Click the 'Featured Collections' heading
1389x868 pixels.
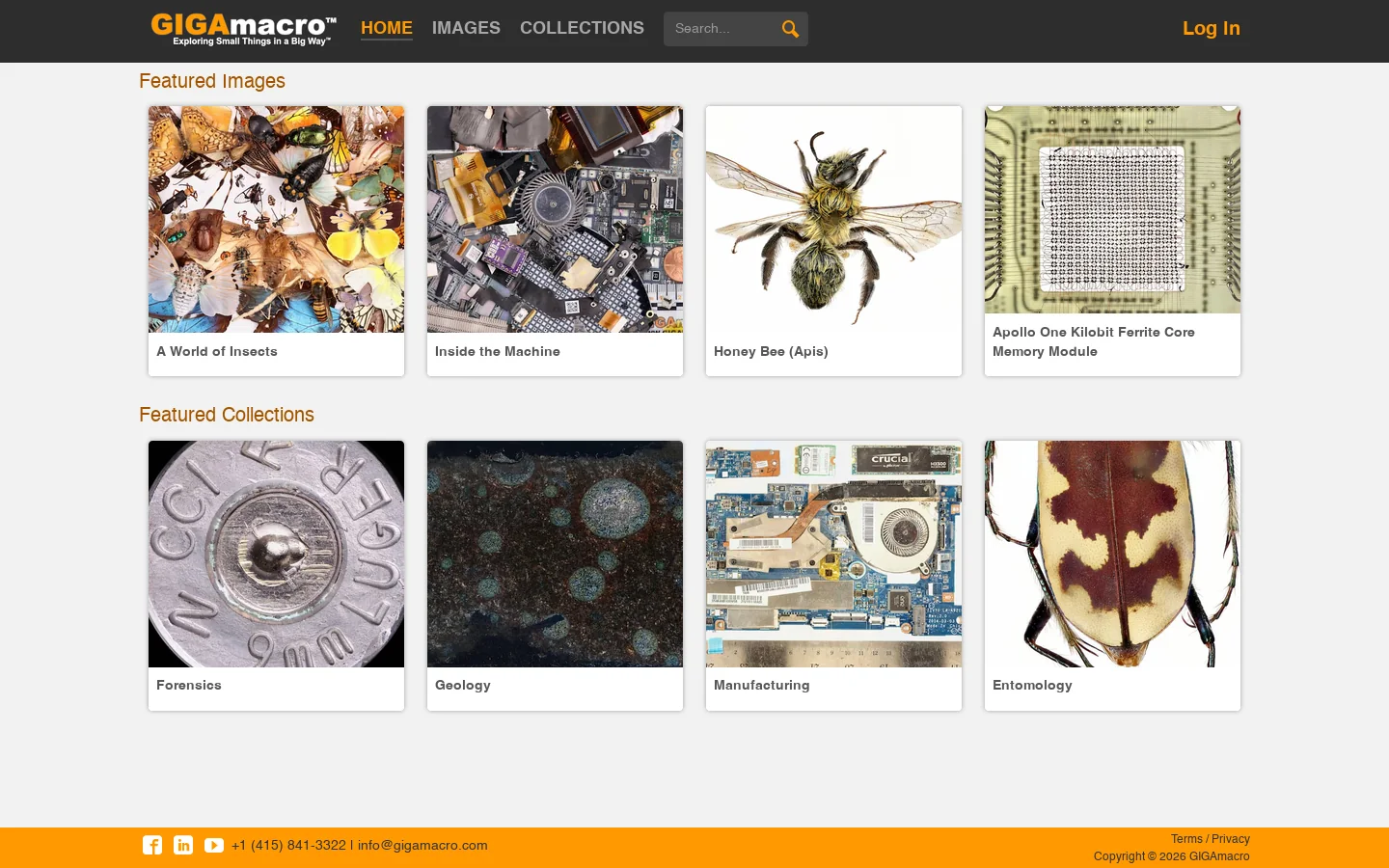227,415
